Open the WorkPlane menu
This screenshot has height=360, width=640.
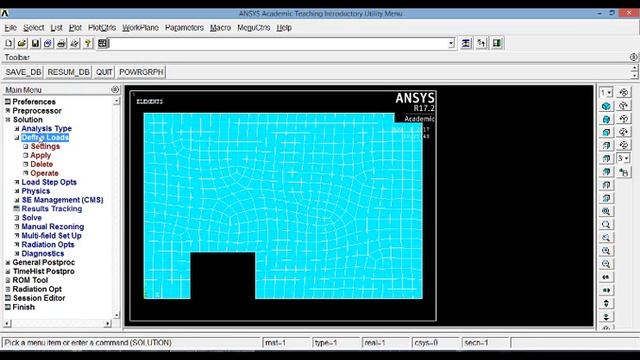click(x=140, y=28)
